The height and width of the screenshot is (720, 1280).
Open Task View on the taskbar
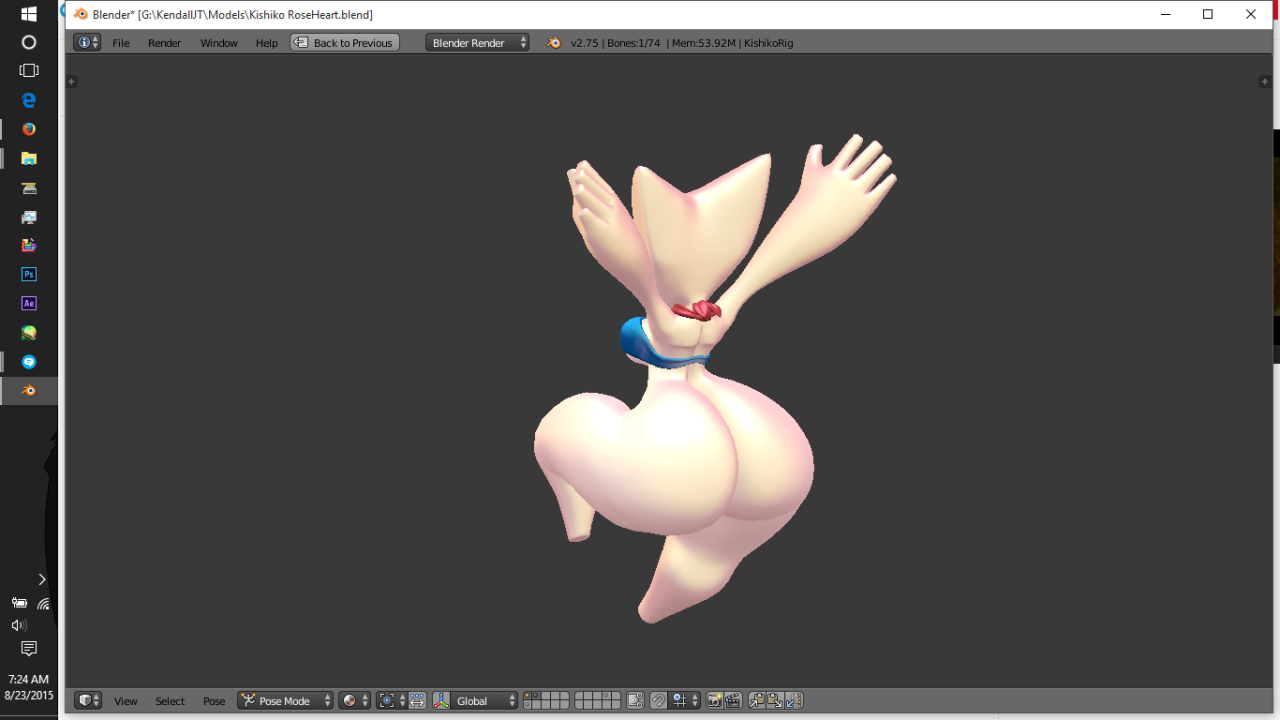tap(29, 71)
